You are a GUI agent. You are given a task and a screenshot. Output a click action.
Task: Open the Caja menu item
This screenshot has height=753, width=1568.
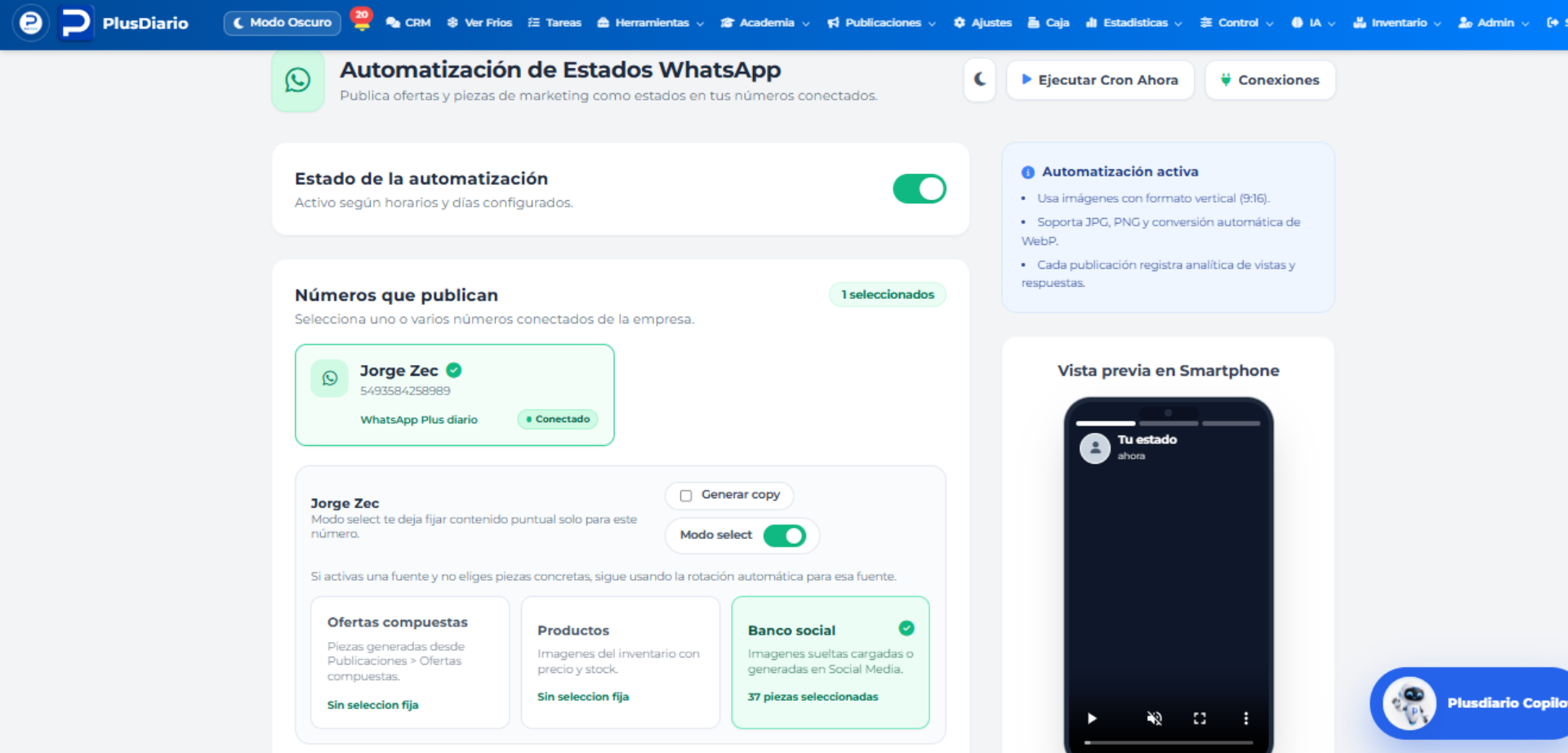click(1049, 23)
